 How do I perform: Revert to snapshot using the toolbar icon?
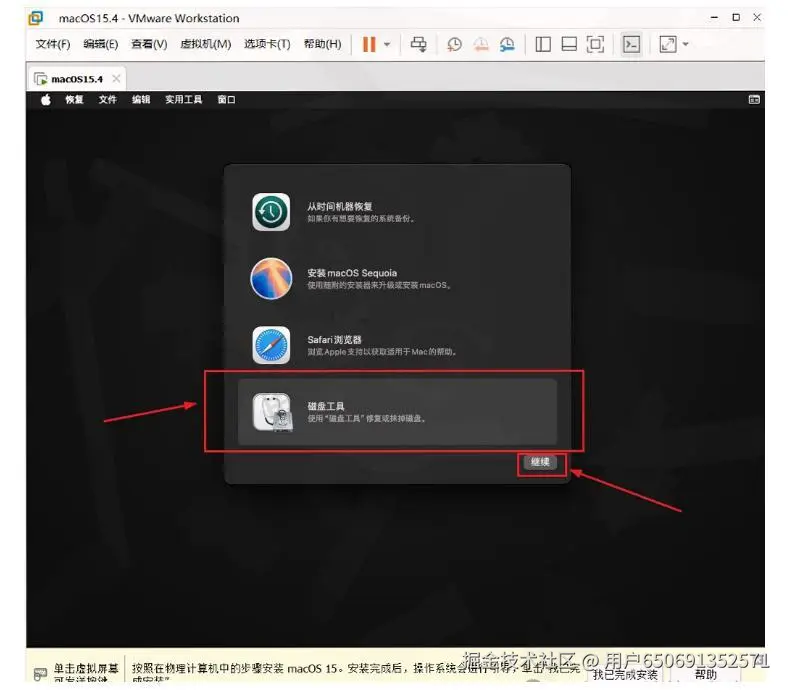tap(481, 44)
